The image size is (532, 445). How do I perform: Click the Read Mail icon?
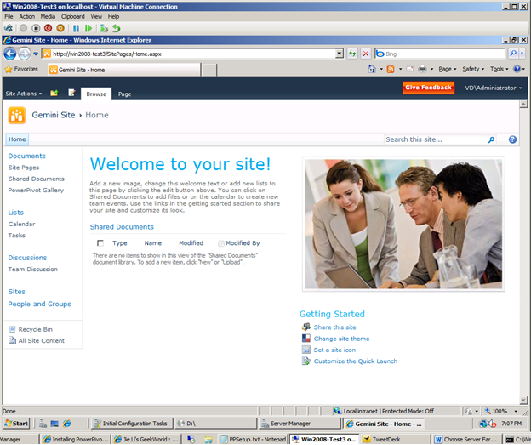click(x=410, y=69)
